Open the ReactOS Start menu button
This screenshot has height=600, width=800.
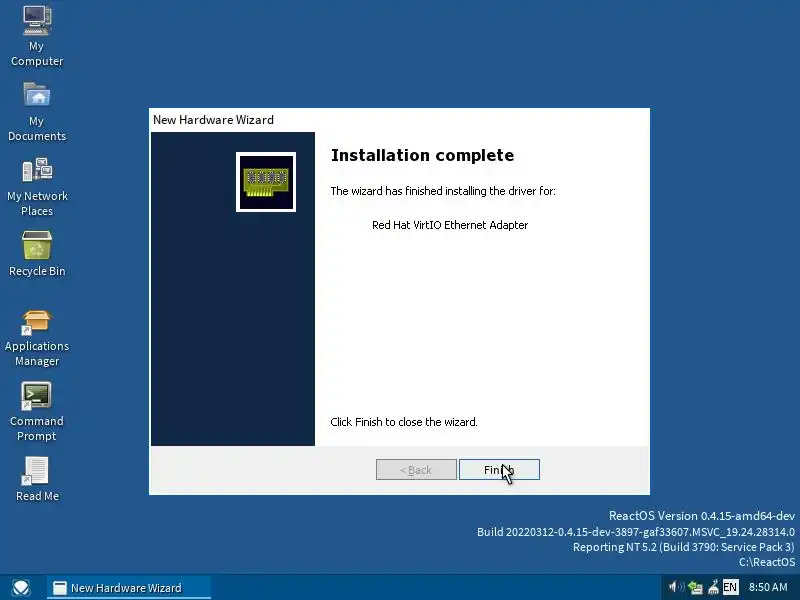click(x=20, y=588)
